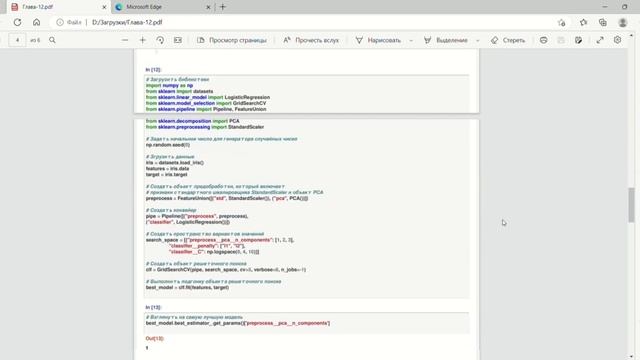Click the In [12] cell label
The height and width of the screenshot is (360, 640).
[153, 70]
